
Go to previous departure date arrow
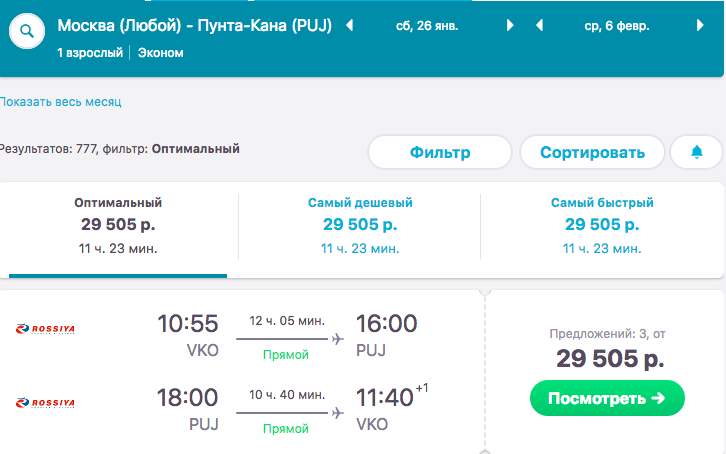point(350,25)
